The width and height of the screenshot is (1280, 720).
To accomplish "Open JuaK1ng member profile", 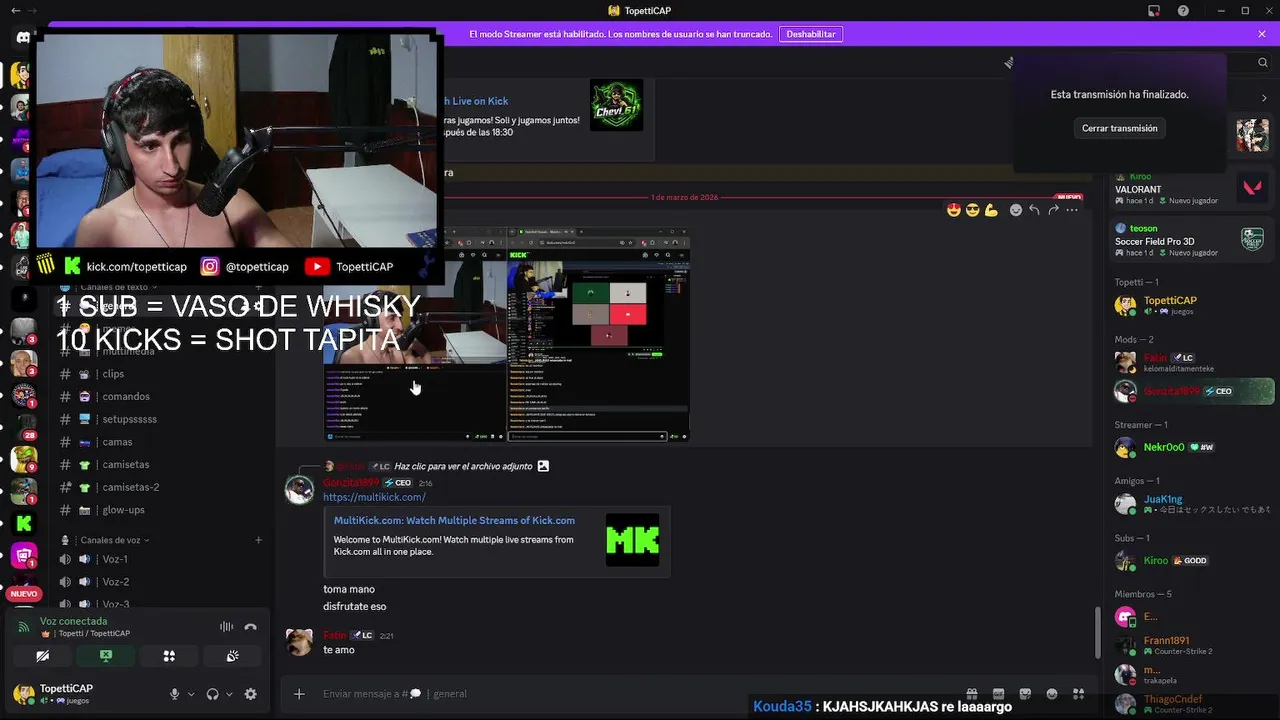I will click(1190, 504).
